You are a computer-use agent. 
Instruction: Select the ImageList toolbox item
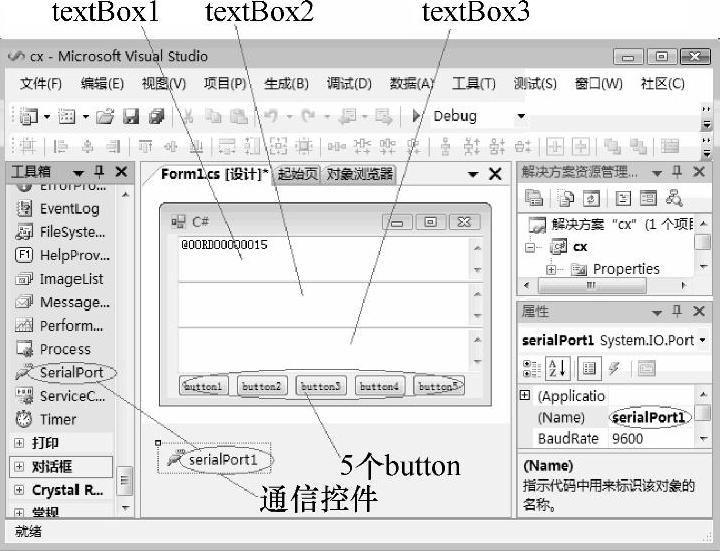tap(60, 279)
